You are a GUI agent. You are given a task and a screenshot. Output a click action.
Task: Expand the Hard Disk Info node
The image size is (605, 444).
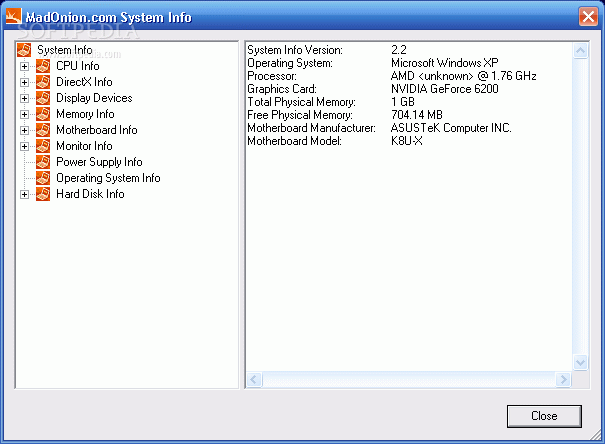pos(24,194)
